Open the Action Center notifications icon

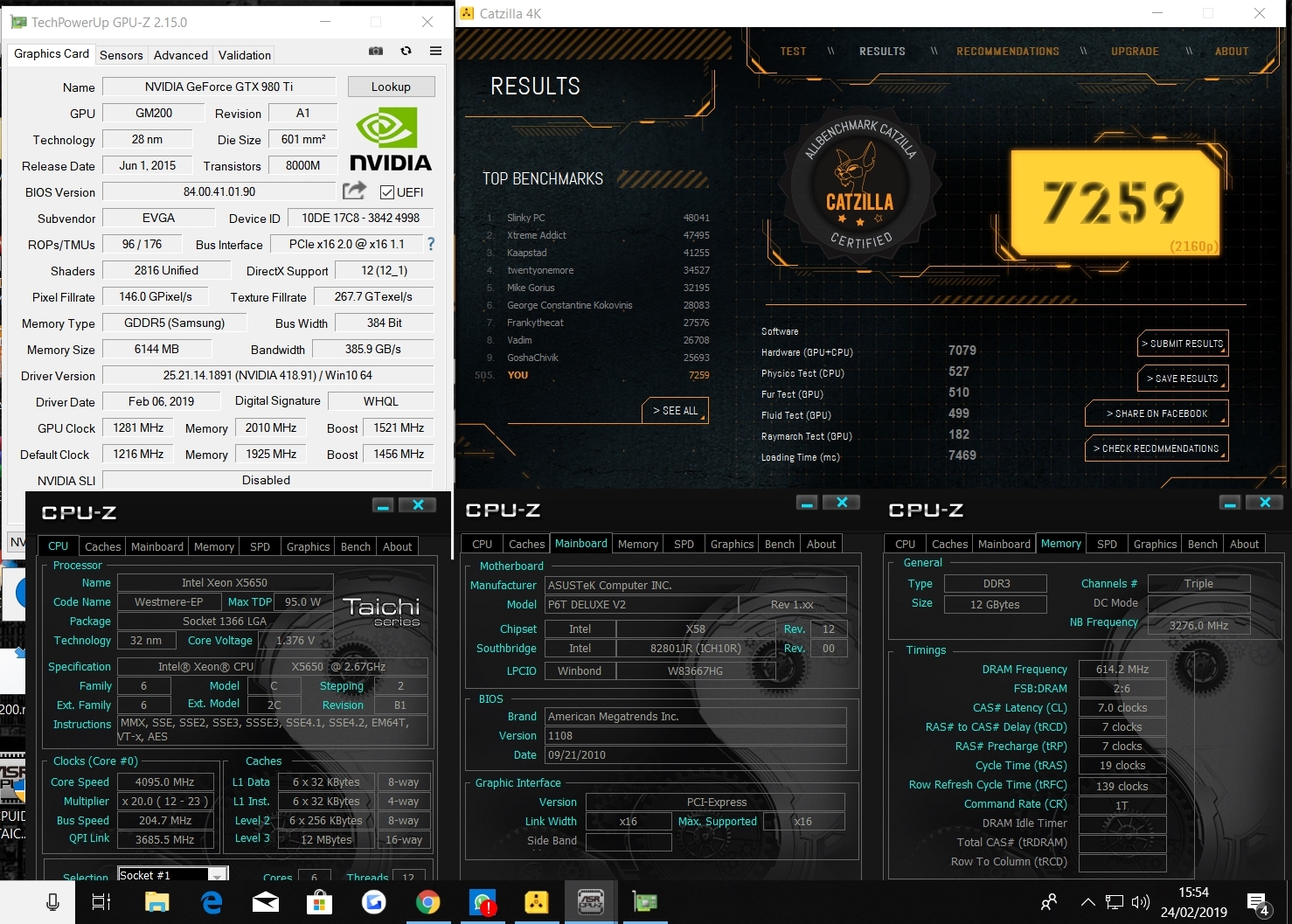[x=1258, y=903]
